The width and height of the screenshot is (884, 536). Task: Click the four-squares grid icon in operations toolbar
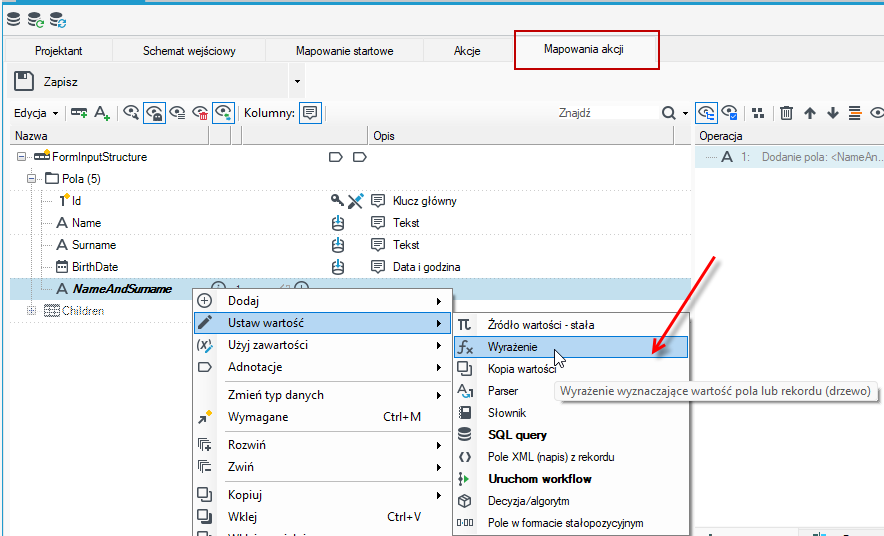tap(758, 113)
